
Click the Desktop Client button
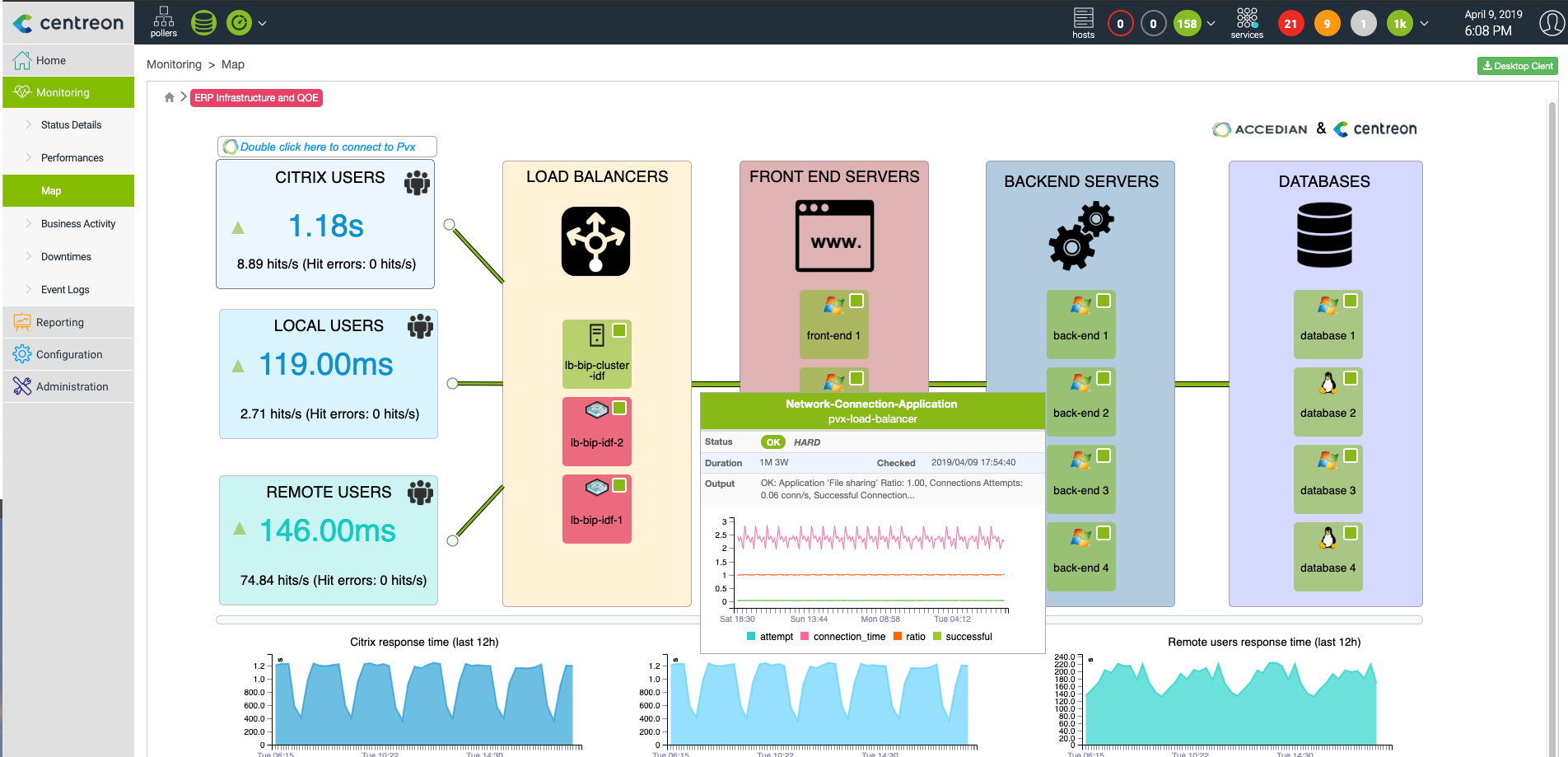point(1517,66)
